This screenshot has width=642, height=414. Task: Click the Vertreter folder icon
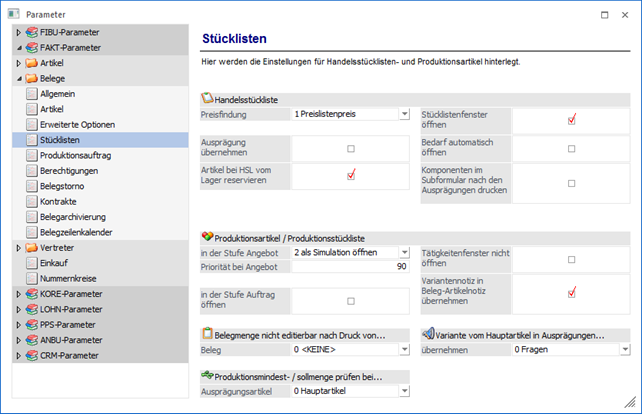pyautogui.click(x=33, y=248)
